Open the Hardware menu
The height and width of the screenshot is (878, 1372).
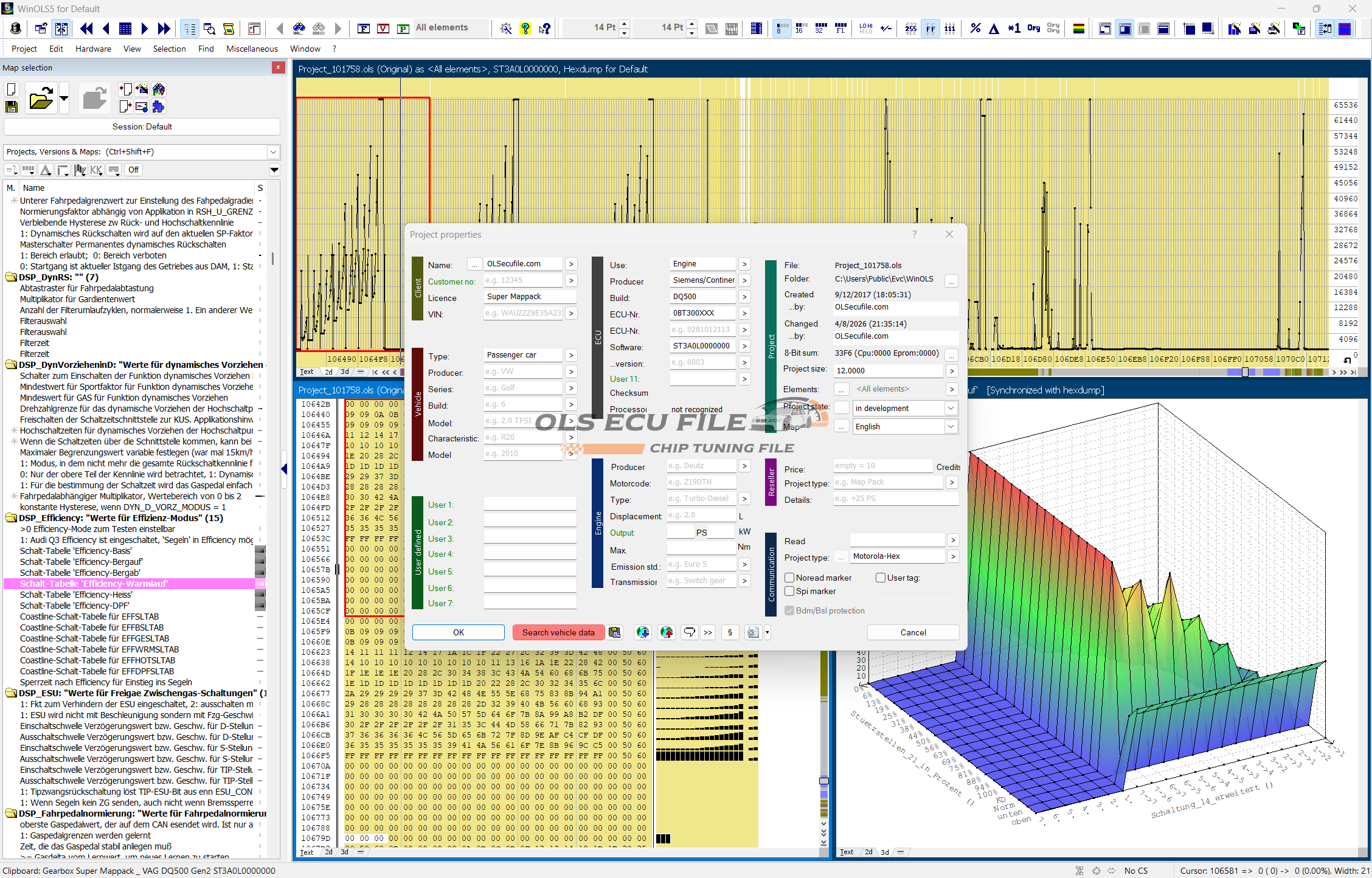coord(93,49)
